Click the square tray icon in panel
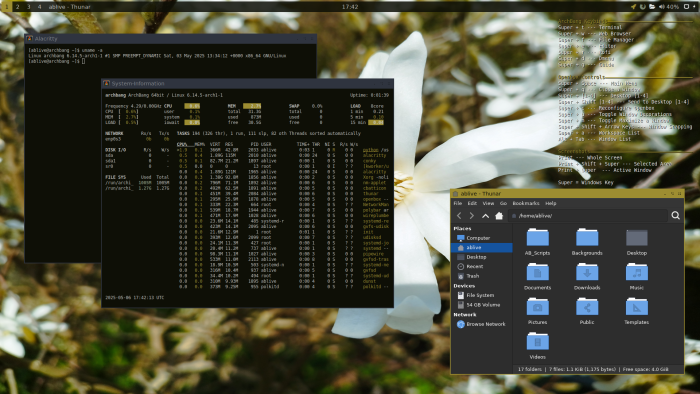This screenshot has width=700, height=394. (687, 7)
